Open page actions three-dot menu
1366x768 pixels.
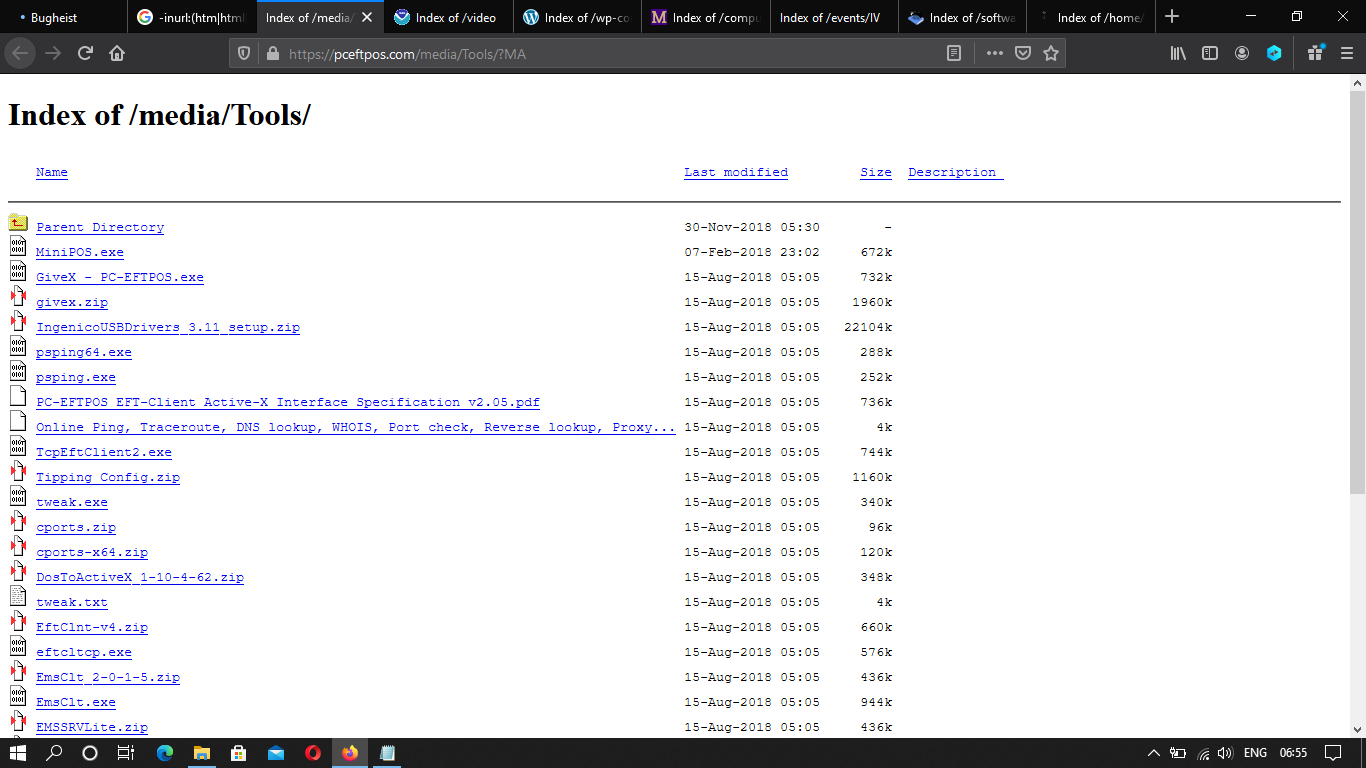click(x=994, y=54)
